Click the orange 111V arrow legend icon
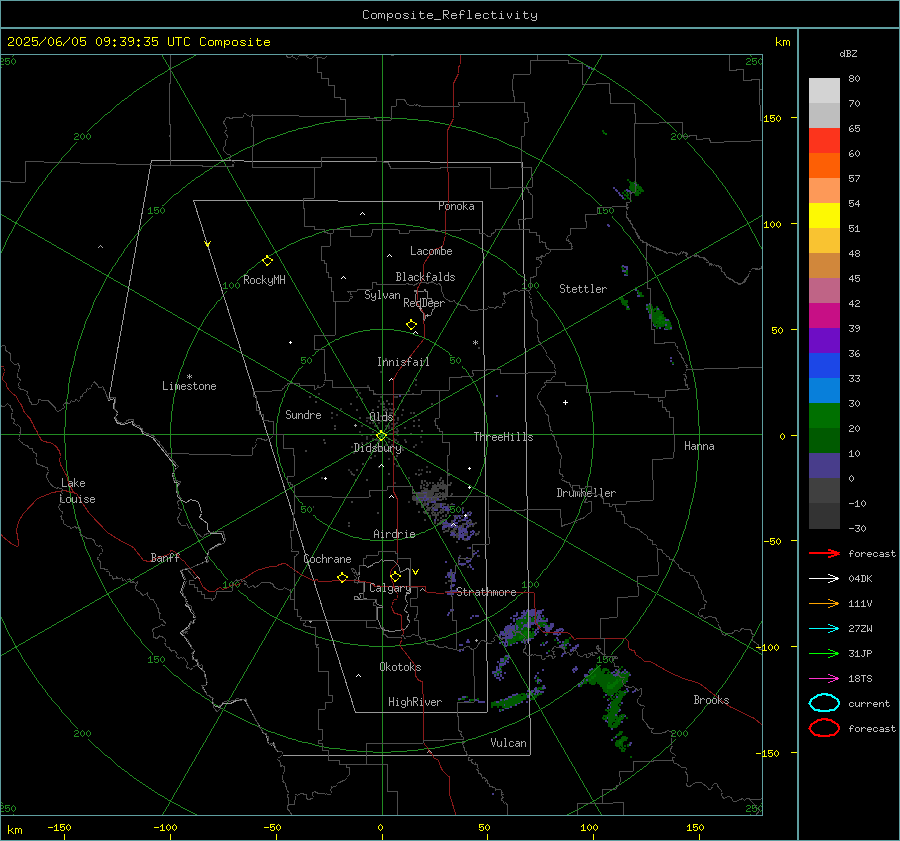 [824, 603]
